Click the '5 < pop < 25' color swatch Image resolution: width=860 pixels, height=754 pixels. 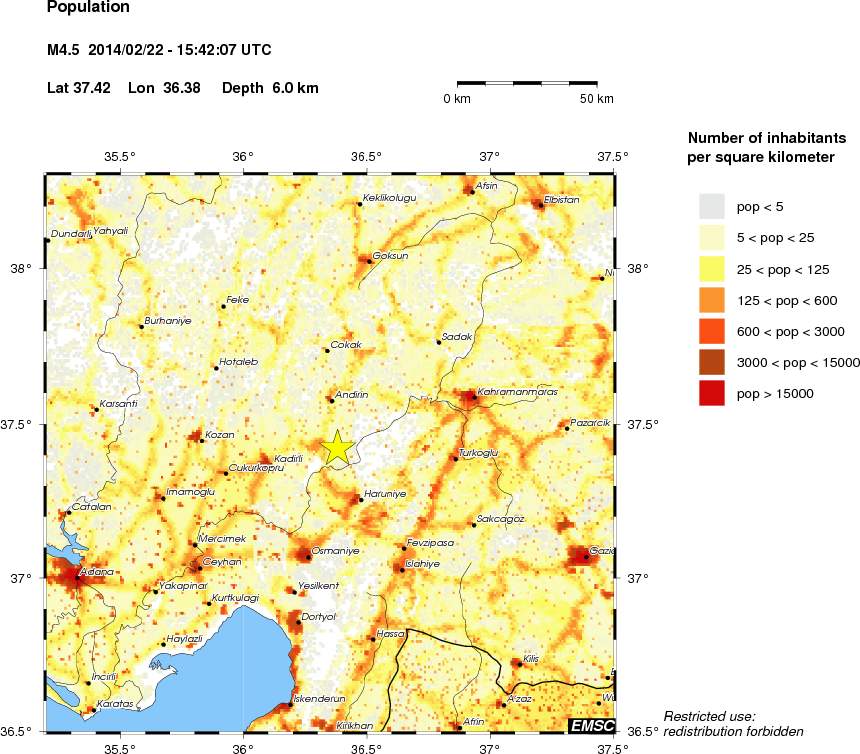[x=711, y=238]
